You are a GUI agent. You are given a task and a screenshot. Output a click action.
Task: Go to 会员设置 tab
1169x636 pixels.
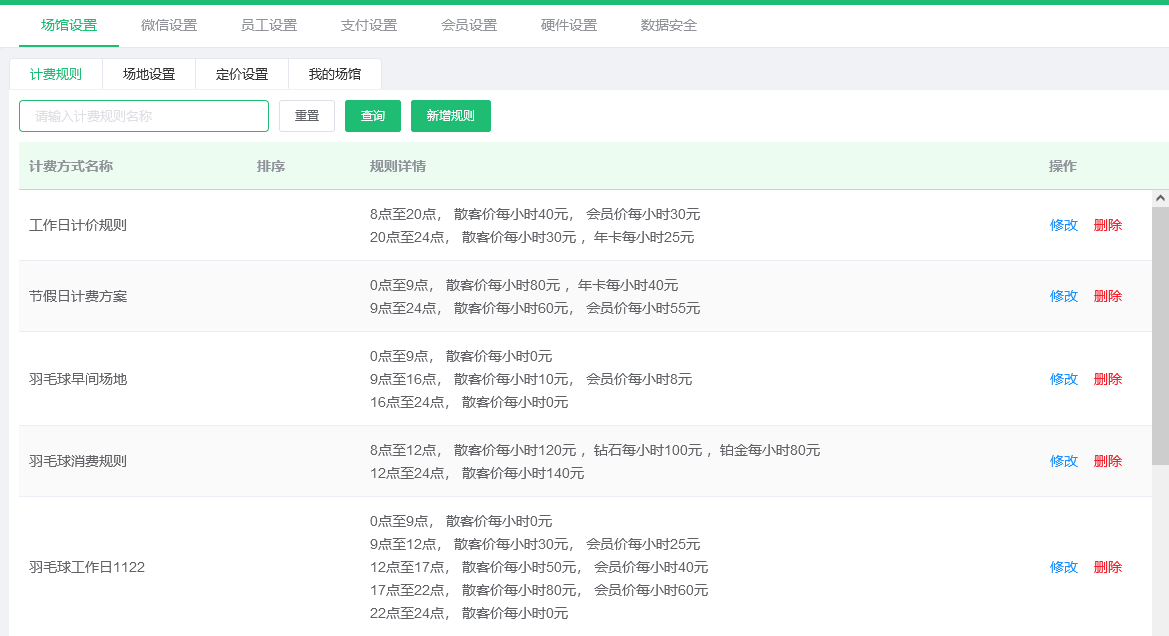coord(469,25)
